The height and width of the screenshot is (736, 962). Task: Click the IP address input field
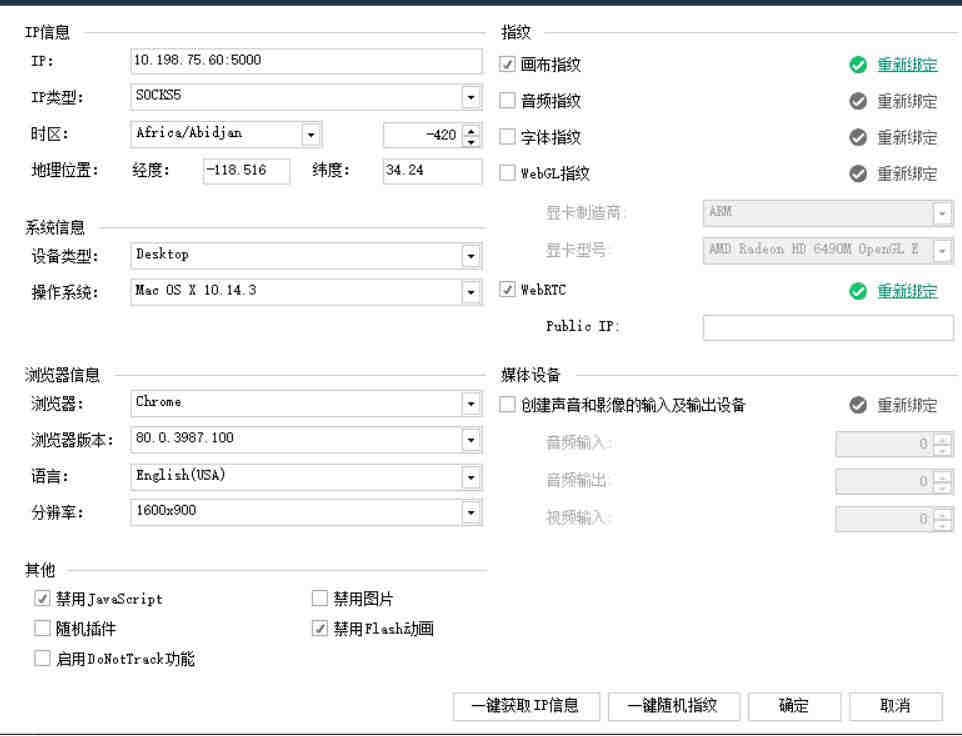(x=306, y=61)
